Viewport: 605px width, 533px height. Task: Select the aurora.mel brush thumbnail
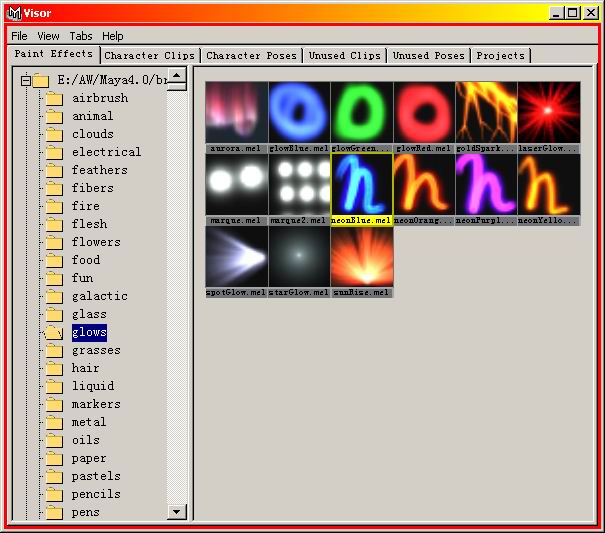tap(236, 112)
